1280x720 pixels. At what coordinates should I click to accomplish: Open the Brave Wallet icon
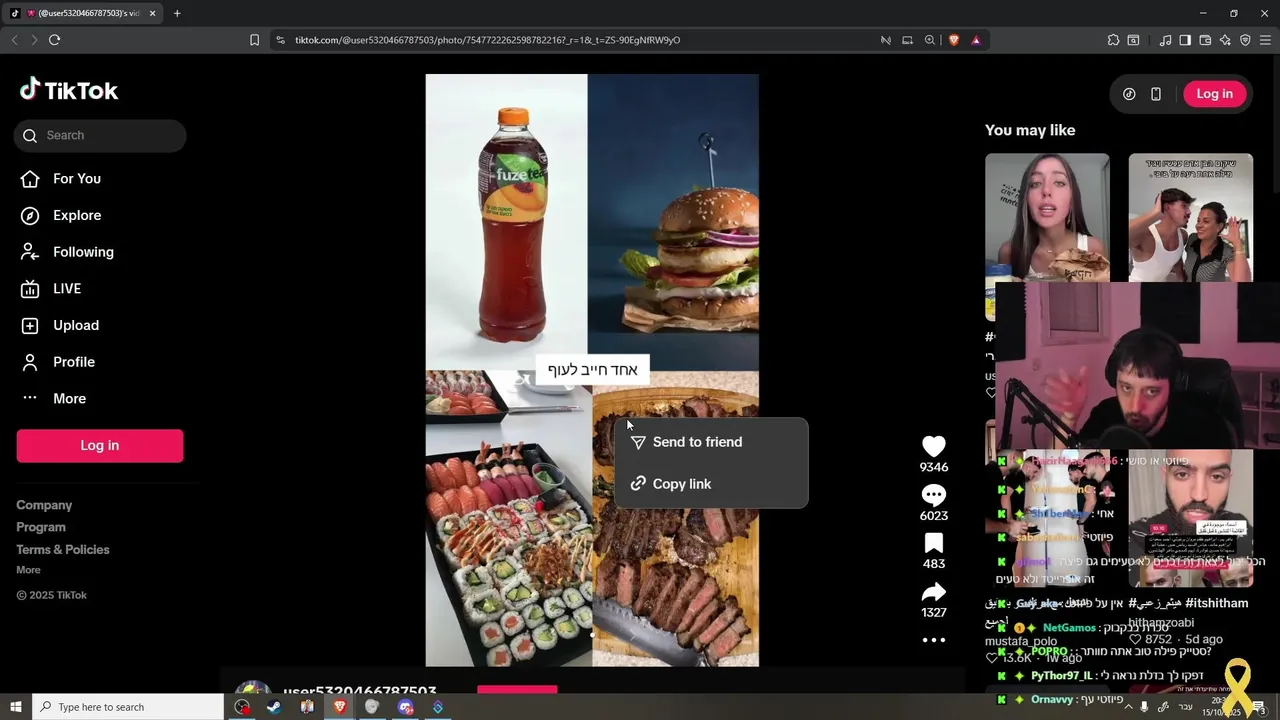(x=1205, y=40)
